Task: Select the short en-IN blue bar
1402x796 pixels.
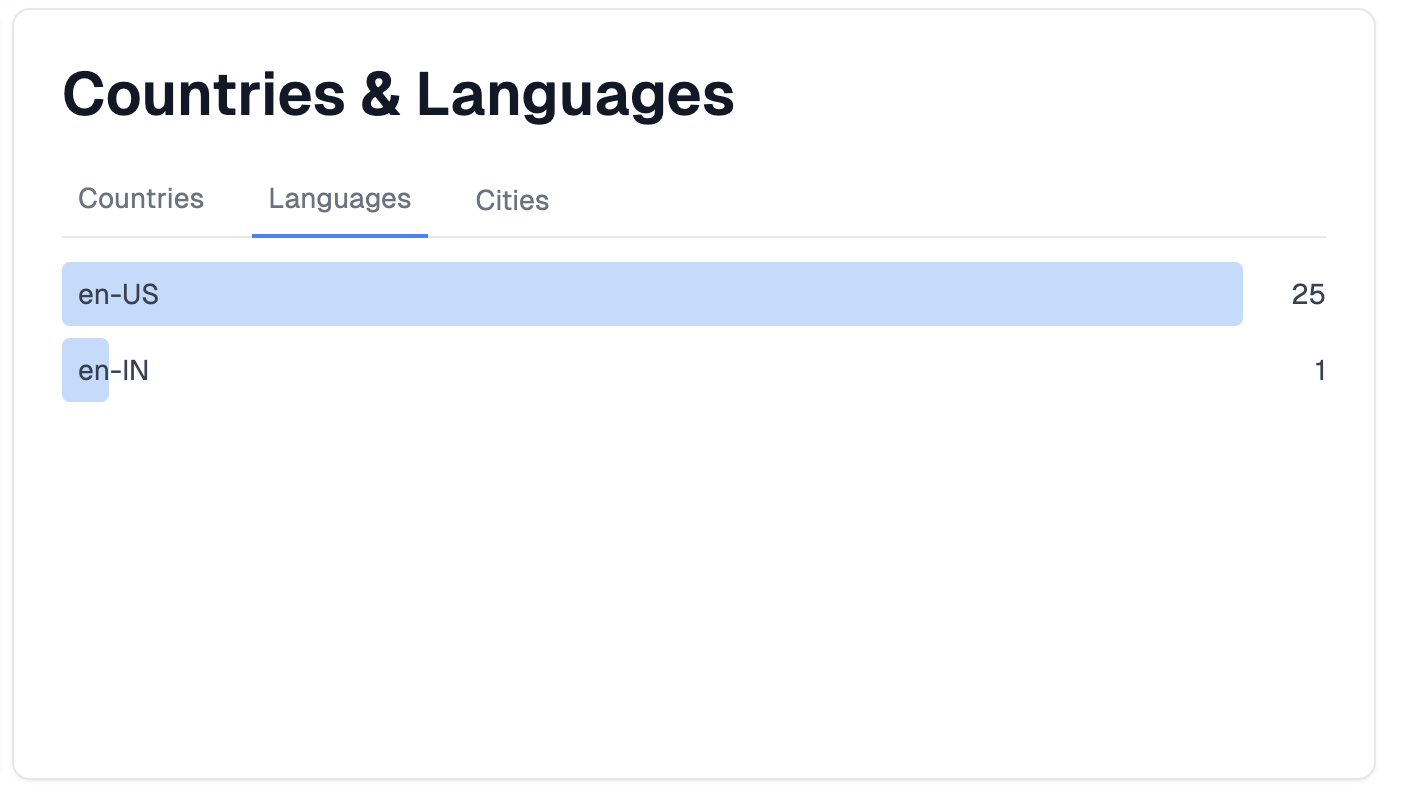Action: click(x=85, y=370)
